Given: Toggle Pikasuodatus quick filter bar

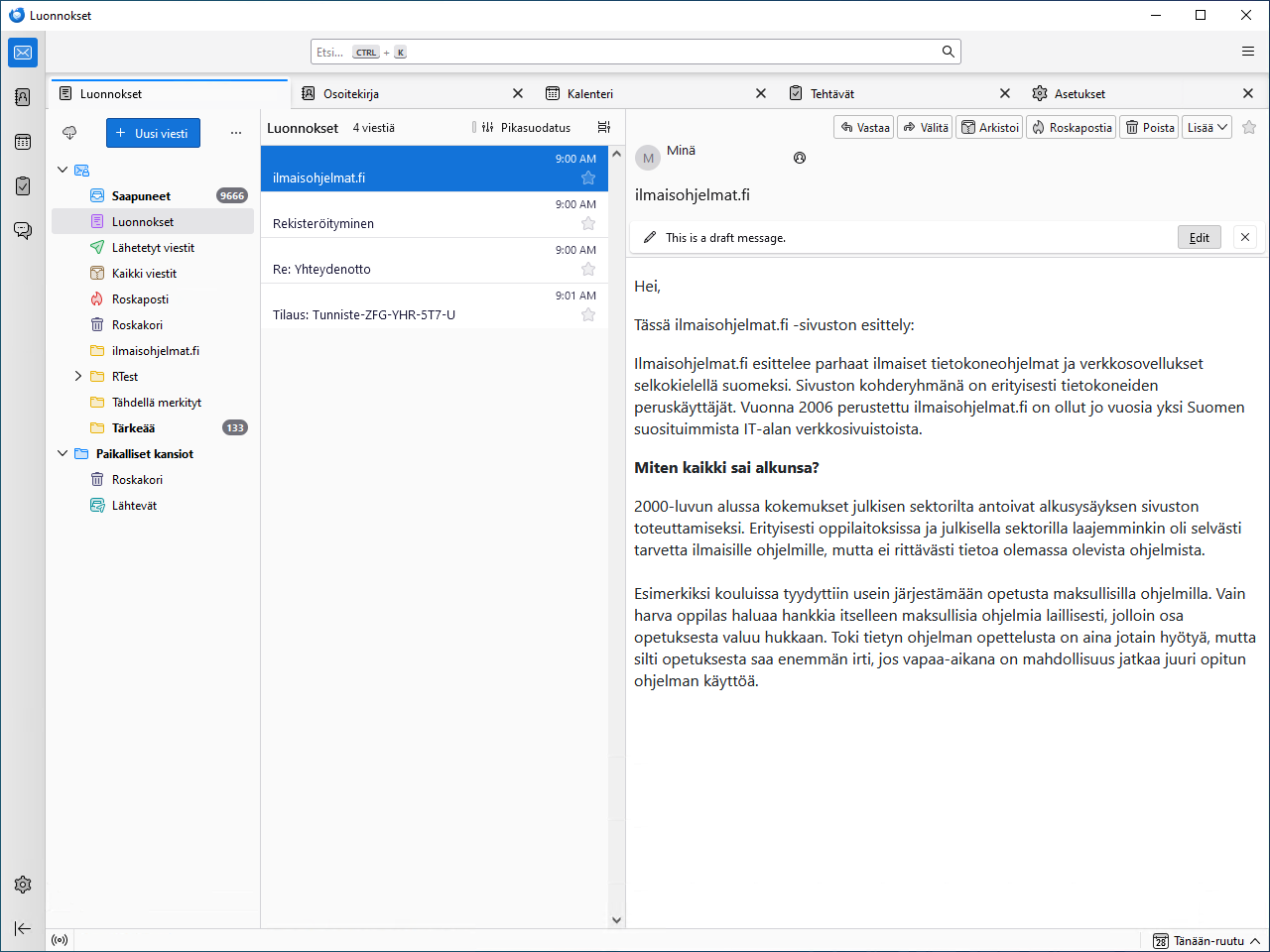Looking at the screenshot, I should (x=526, y=127).
